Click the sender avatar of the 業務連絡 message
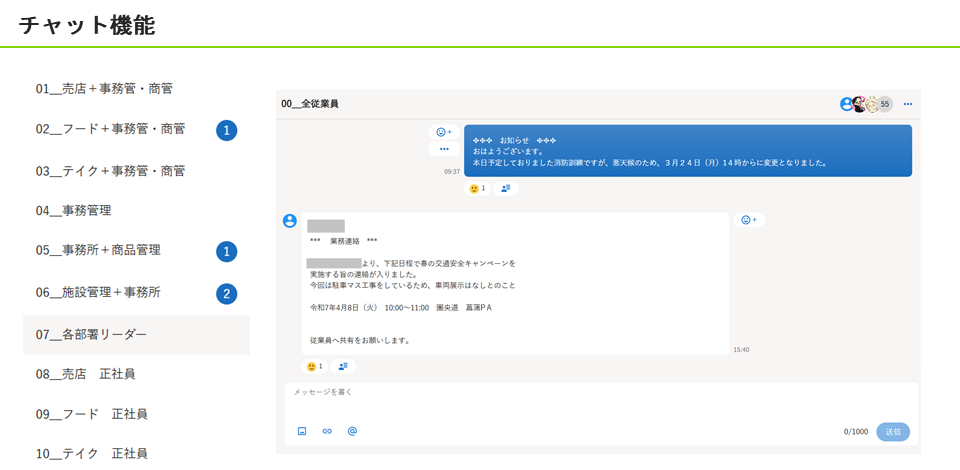 [x=290, y=221]
